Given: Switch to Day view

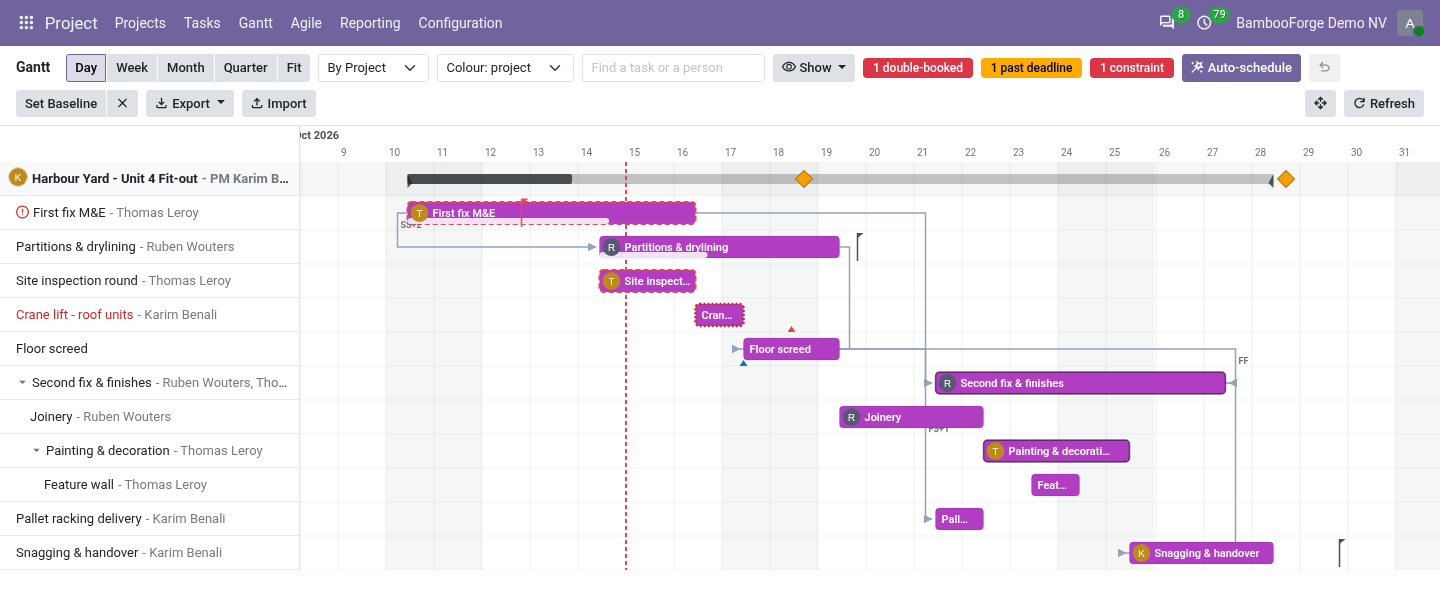Looking at the screenshot, I should click(x=86, y=68).
